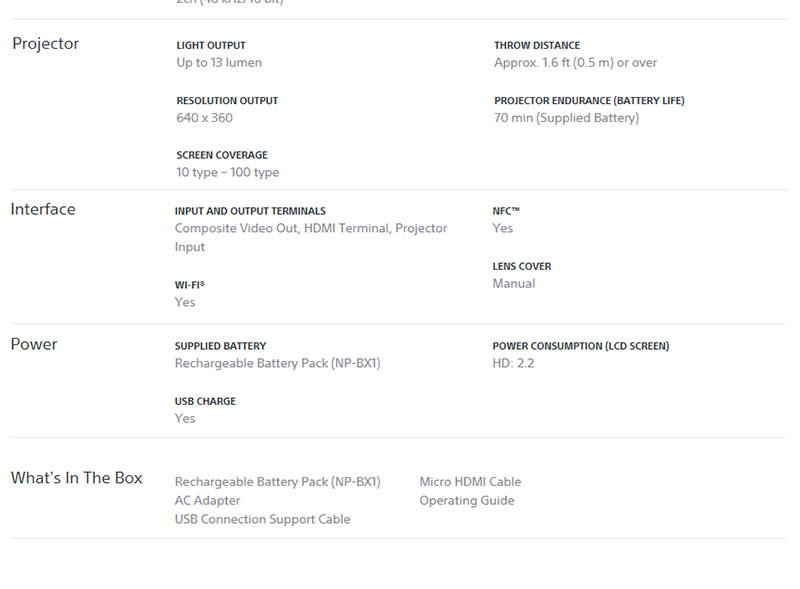Click the SUPPLIED BATTERY label

point(220,347)
